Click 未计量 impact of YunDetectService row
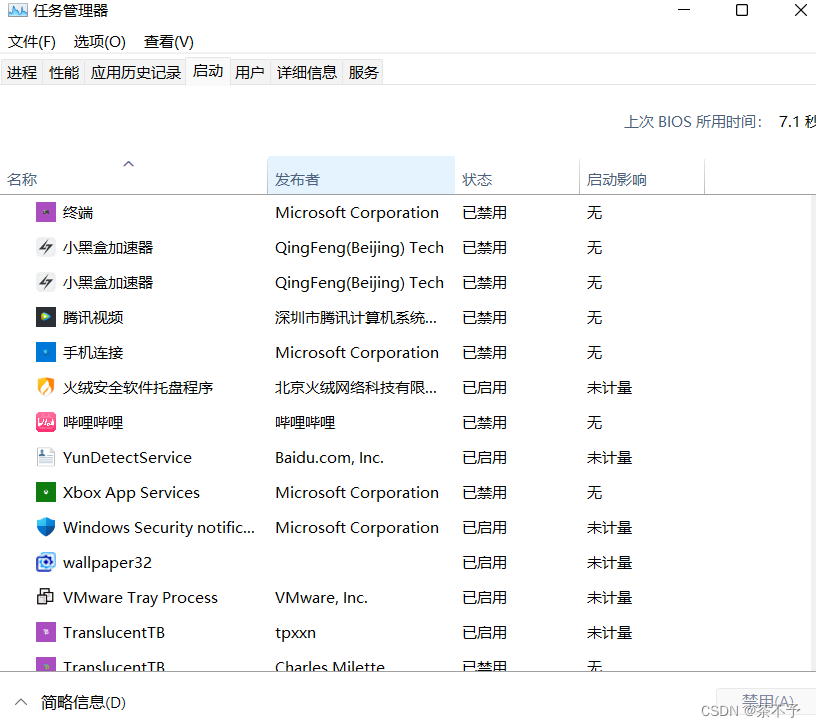Screen dimensions: 816x727 tap(609, 457)
